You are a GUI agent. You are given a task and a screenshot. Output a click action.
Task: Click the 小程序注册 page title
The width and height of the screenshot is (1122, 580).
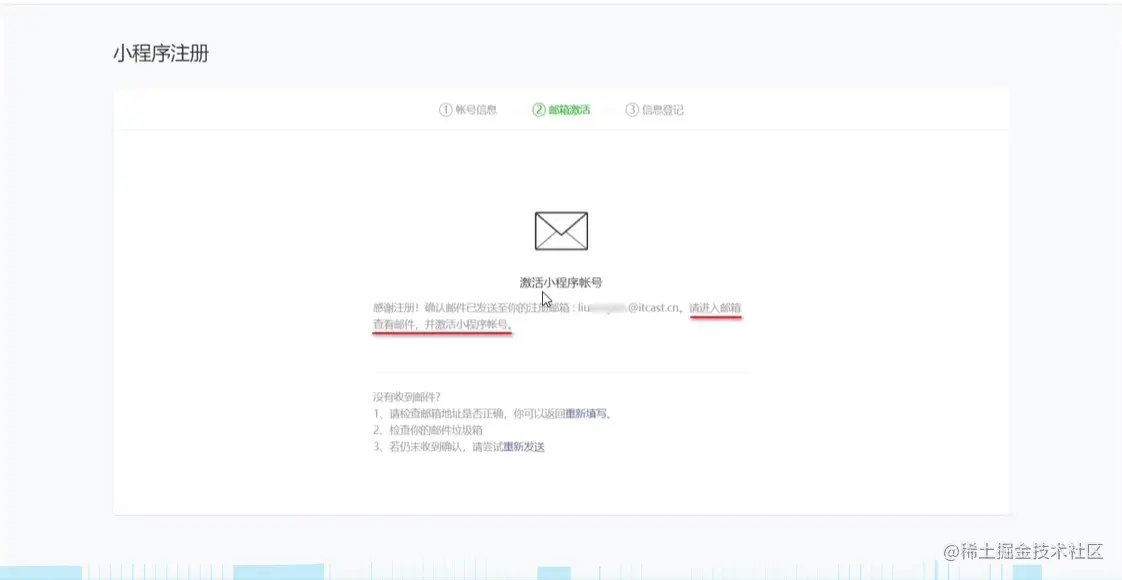pos(160,54)
